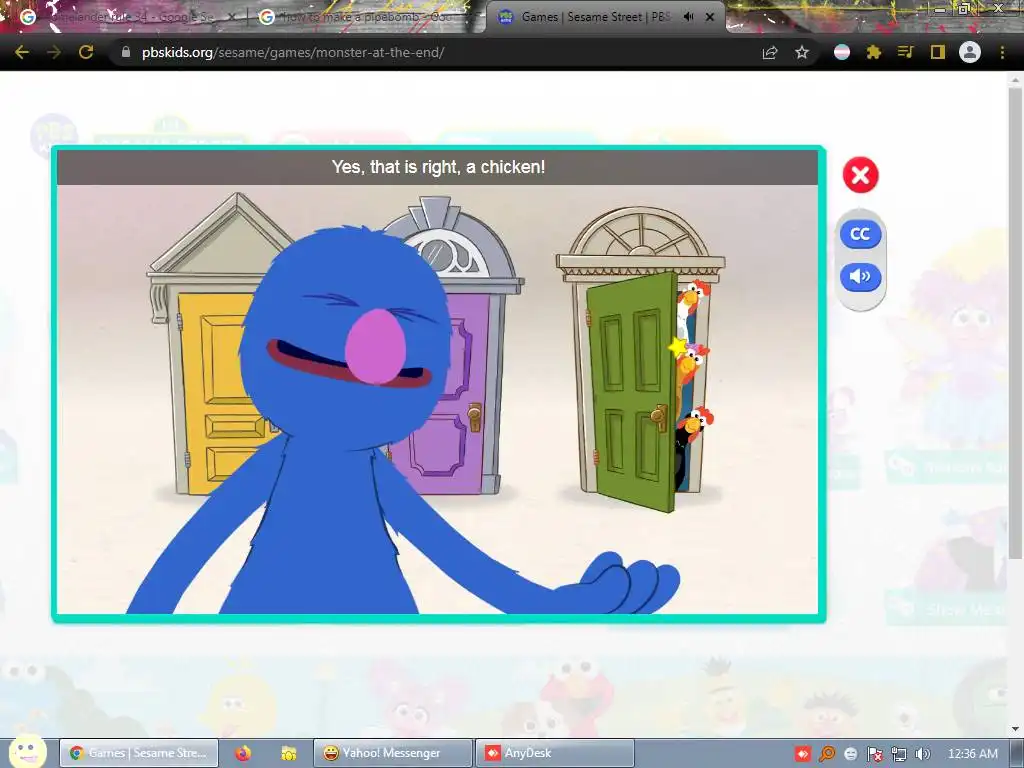The width and height of the screenshot is (1024, 768).
Task: Toggle closed captions with the CC button
Action: tap(860, 234)
